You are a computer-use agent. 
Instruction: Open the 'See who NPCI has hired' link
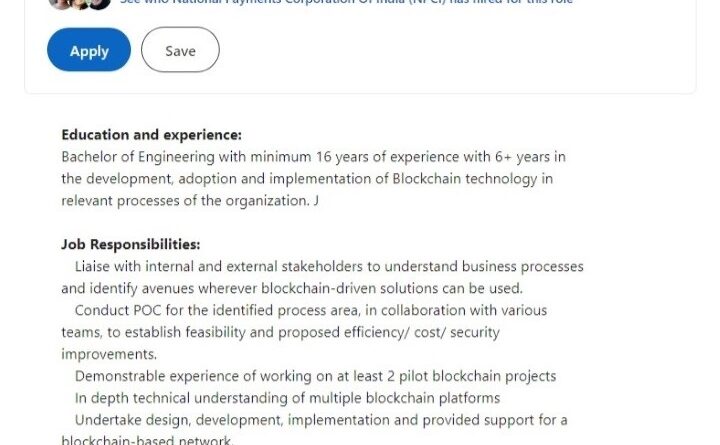[345, 3]
